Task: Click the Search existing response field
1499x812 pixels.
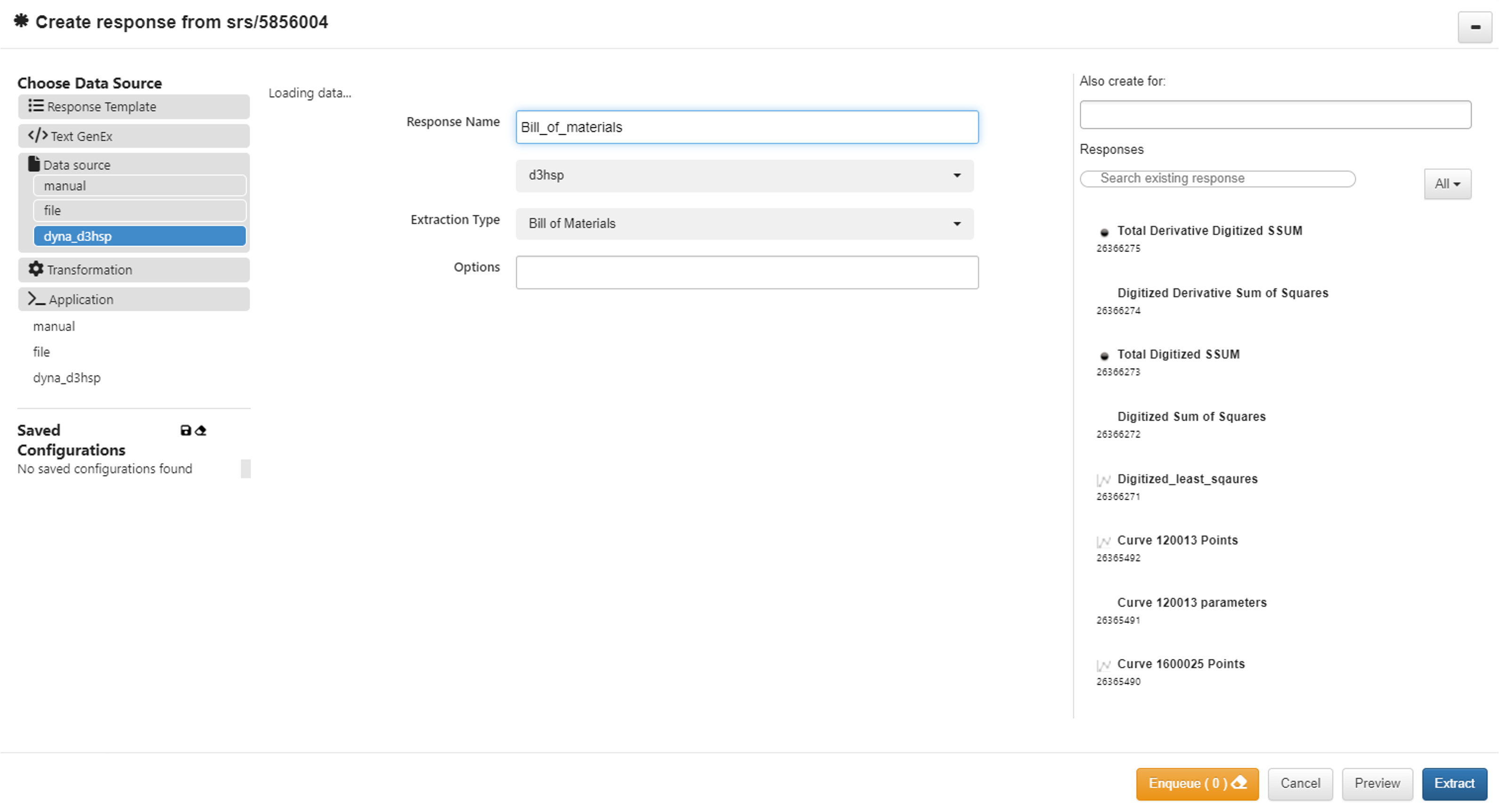Action: point(1217,179)
